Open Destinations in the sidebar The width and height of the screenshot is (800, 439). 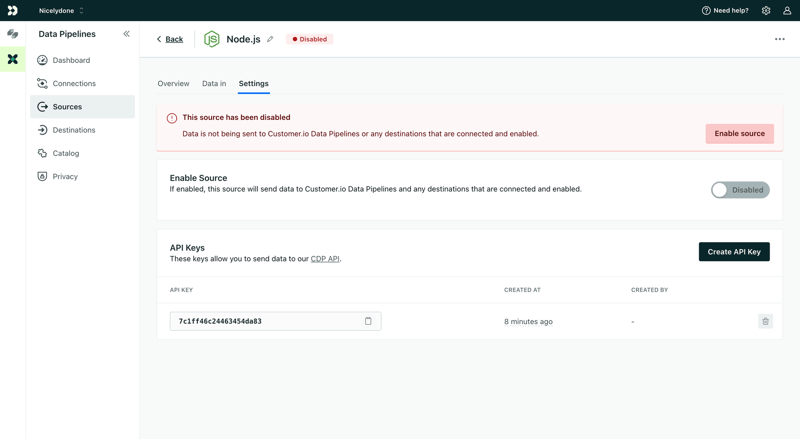pos(82,130)
